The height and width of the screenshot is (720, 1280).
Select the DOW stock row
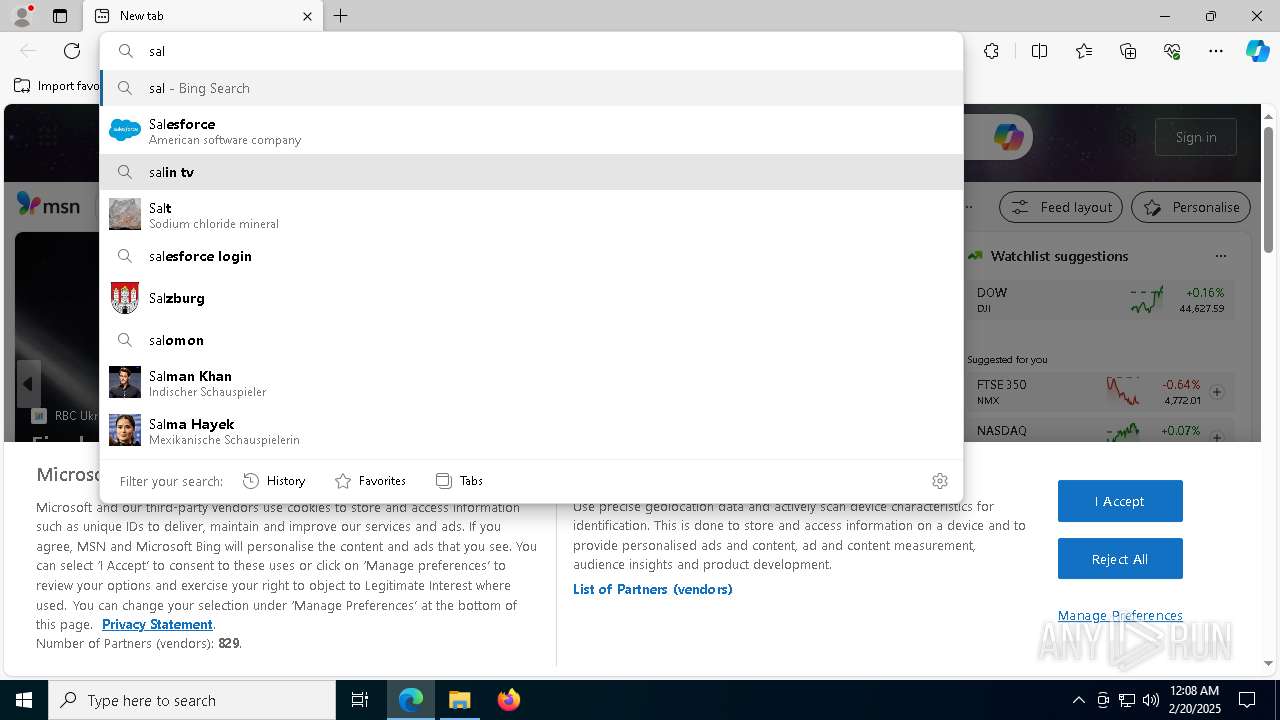pos(1100,300)
